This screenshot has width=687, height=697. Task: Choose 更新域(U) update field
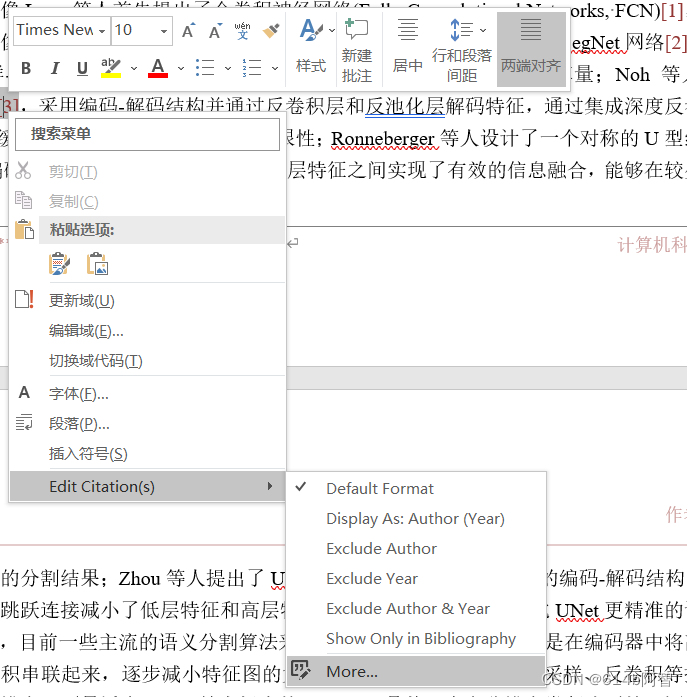point(147,300)
